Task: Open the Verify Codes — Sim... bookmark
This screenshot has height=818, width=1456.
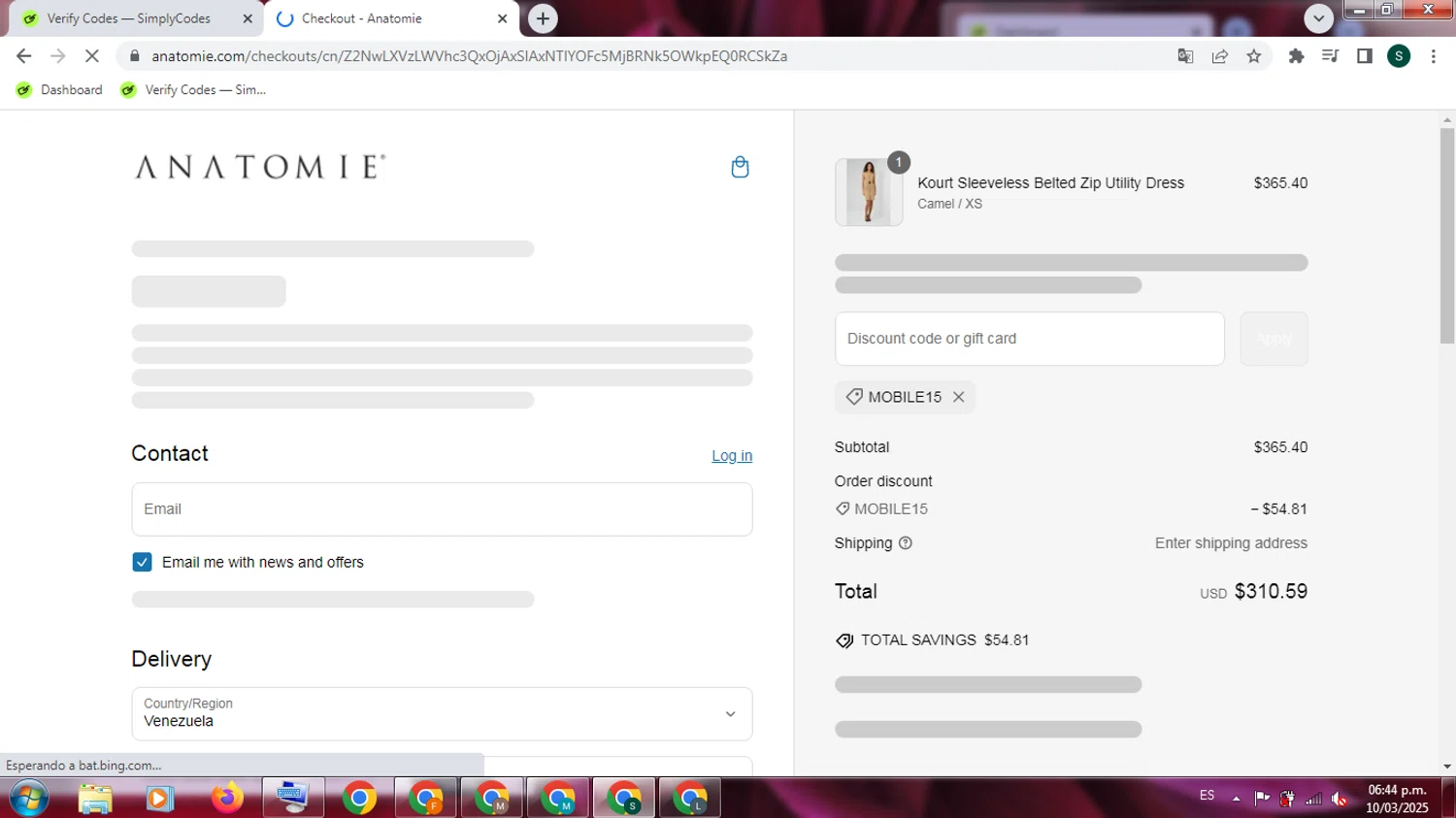Action: click(x=193, y=90)
